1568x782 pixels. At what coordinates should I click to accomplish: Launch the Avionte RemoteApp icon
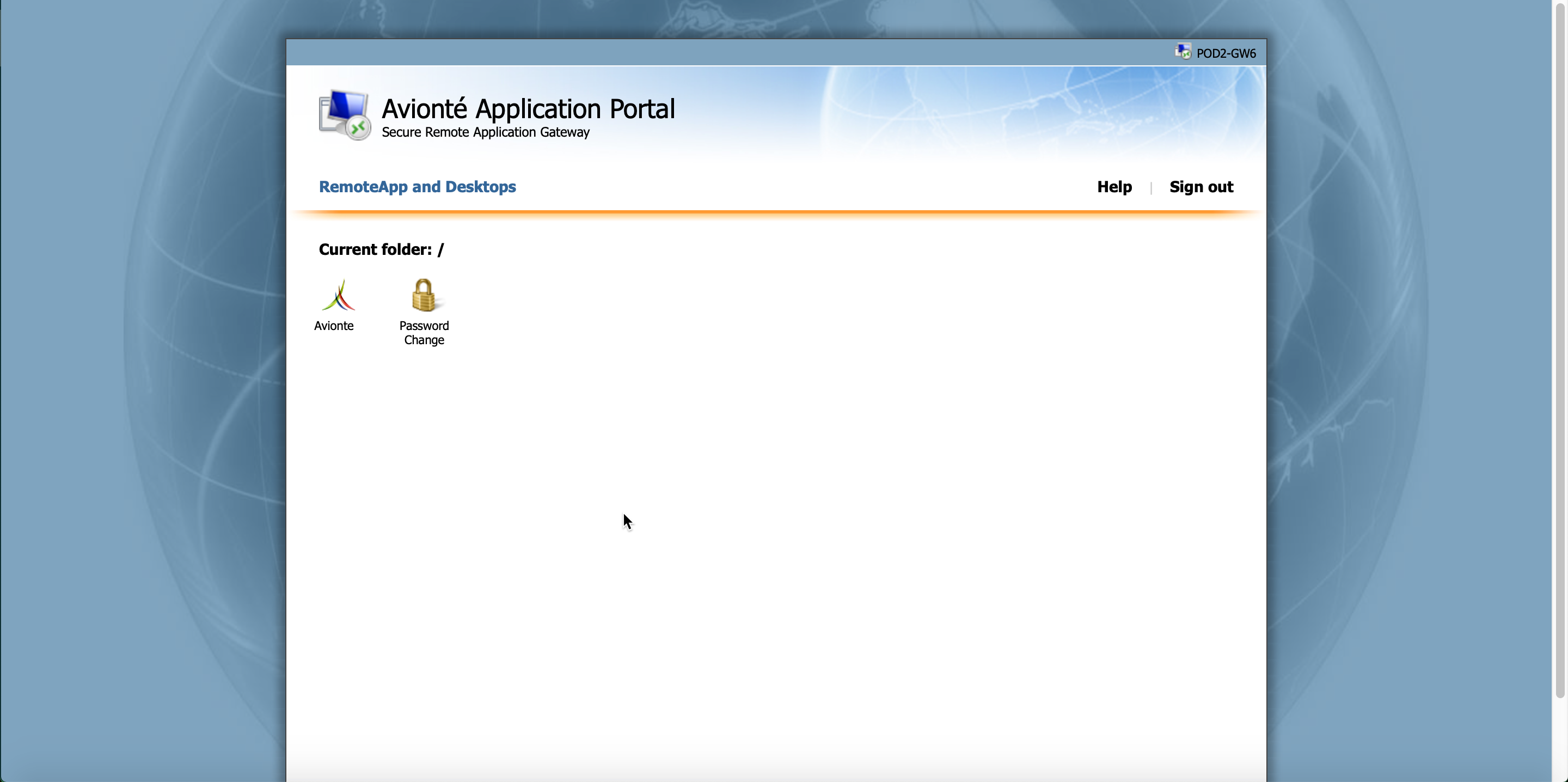coord(338,295)
